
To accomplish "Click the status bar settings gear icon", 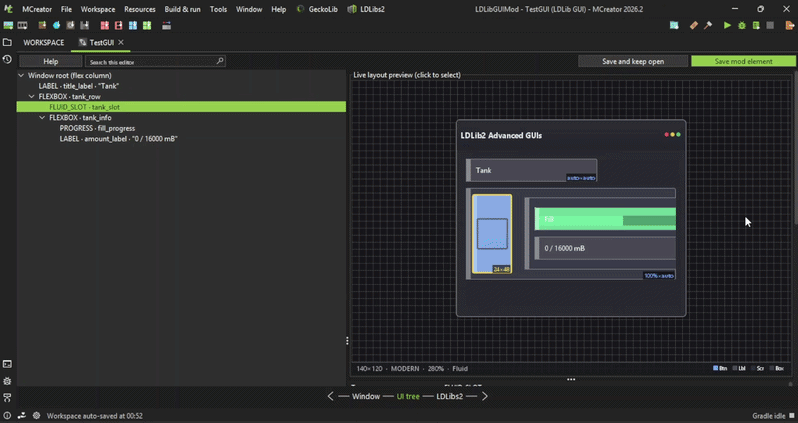I will (37, 416).
